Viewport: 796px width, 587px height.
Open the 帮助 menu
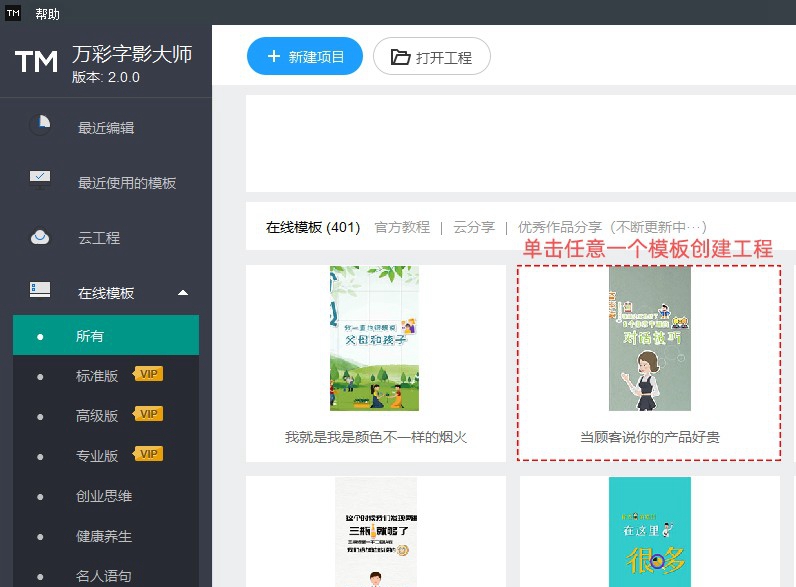tap(47, 14)
